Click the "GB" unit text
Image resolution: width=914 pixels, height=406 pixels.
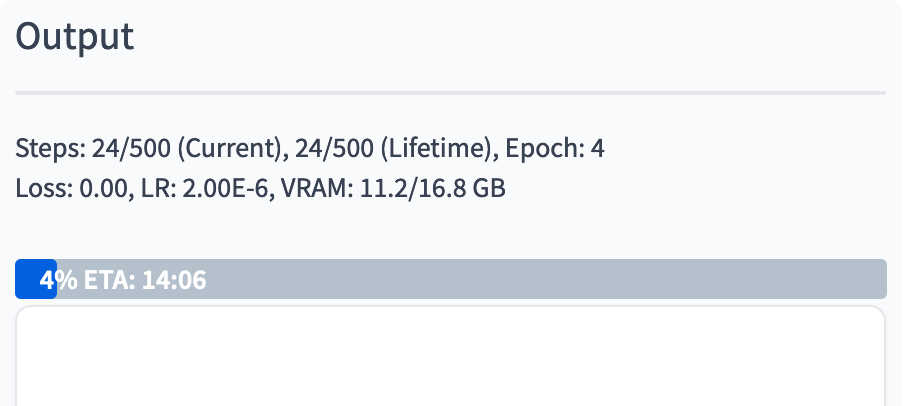(486, 188)
